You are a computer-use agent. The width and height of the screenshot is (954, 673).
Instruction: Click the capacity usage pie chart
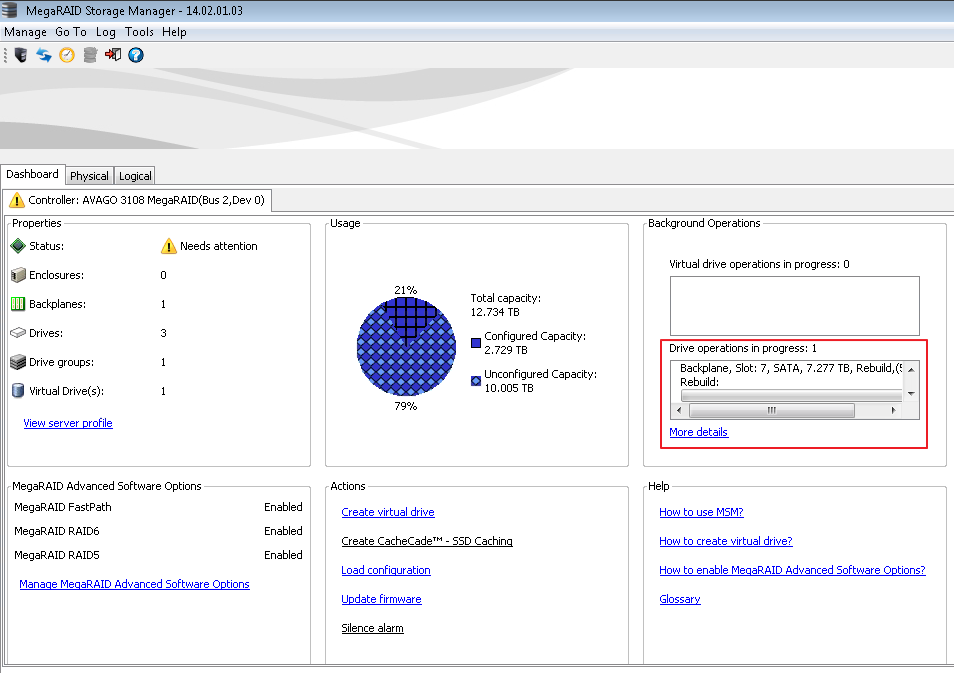[406, 347]
